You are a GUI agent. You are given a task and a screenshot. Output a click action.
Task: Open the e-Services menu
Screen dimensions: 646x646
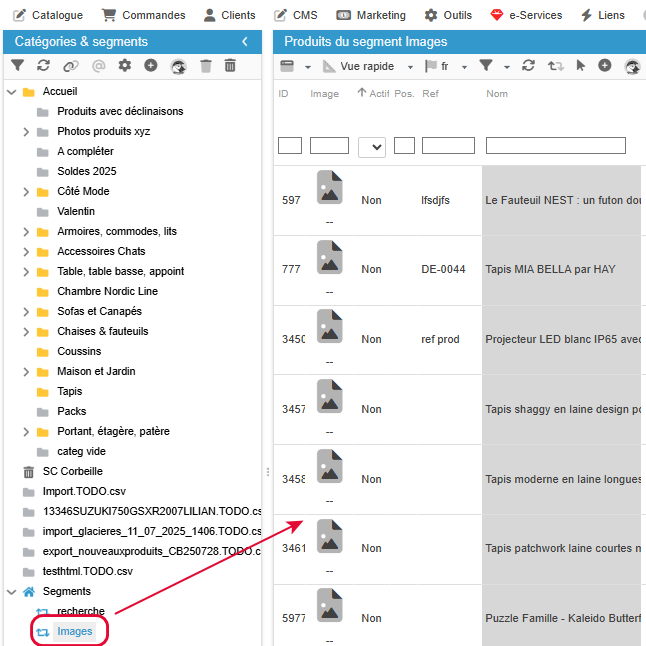[526, 15]
